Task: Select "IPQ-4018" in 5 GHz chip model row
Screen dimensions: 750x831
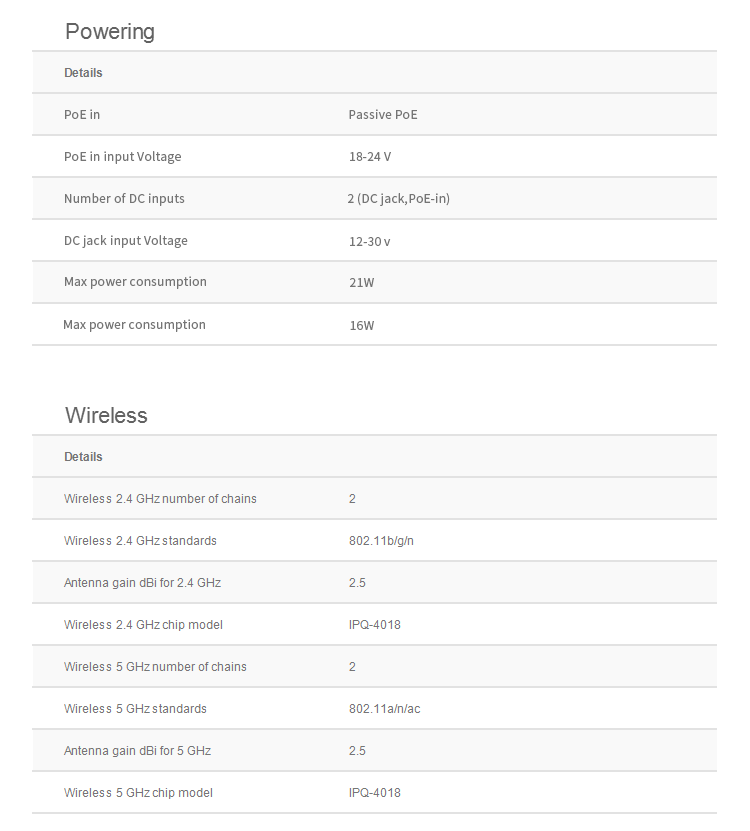Action: (375, 793)
